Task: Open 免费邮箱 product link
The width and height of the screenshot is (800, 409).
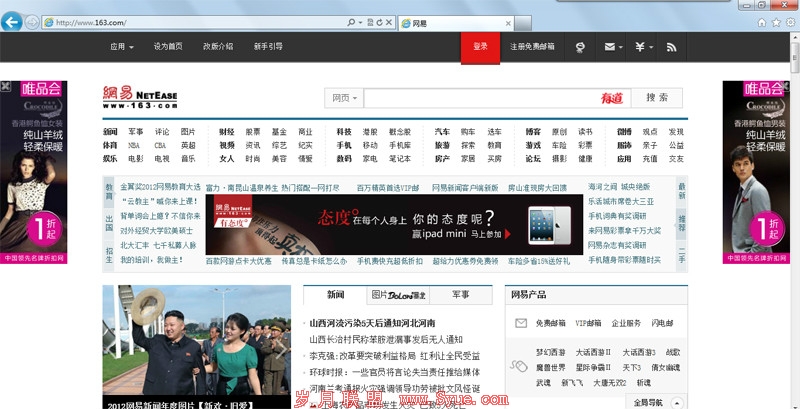Action: (551, 323)
